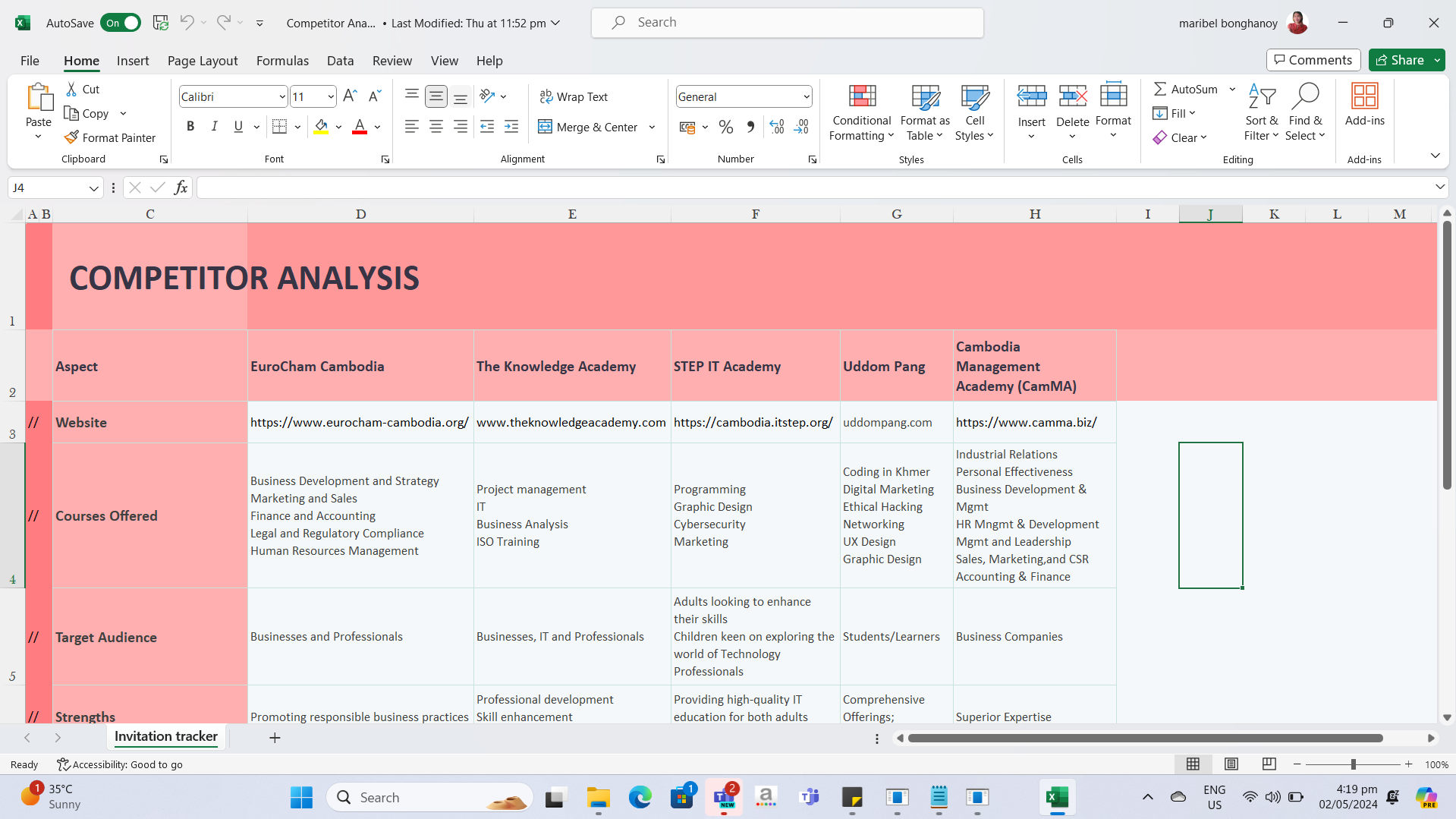Open the eurocham-cambodia.org website link
The image size is (1456, 819).
tap(360, 422)
